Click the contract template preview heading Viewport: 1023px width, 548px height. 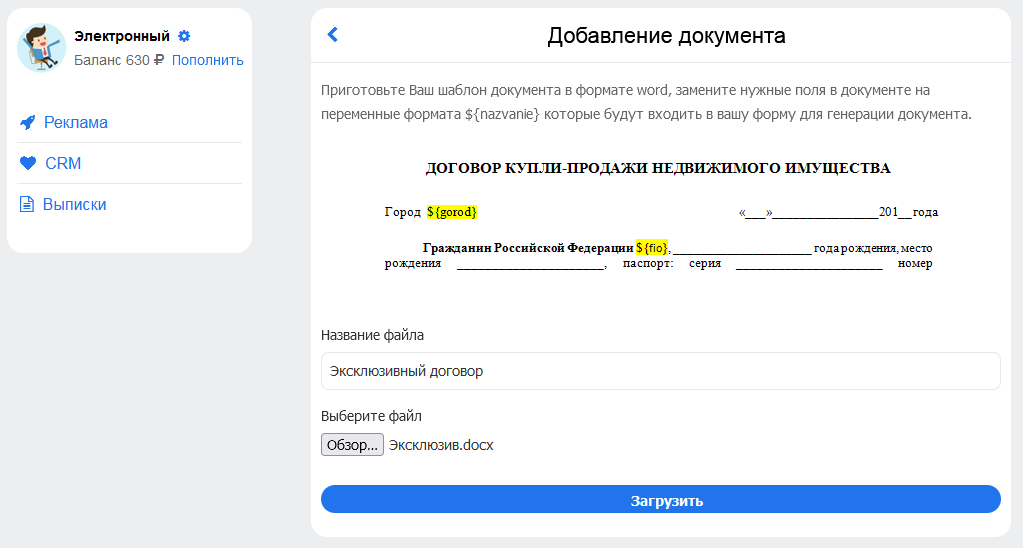(x=658, y=168)
